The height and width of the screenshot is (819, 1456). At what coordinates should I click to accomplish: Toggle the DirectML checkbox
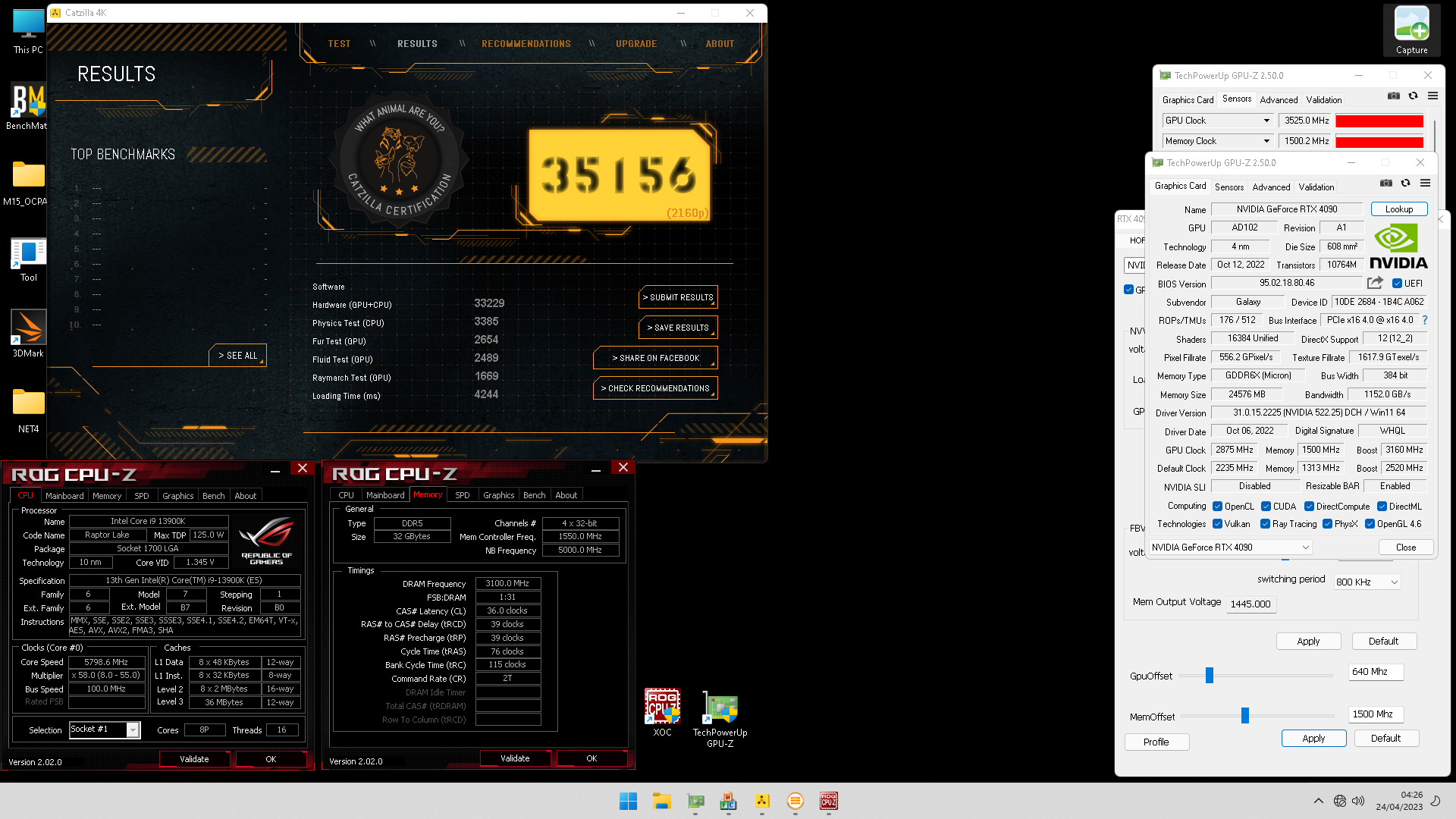pos(1382,507)
